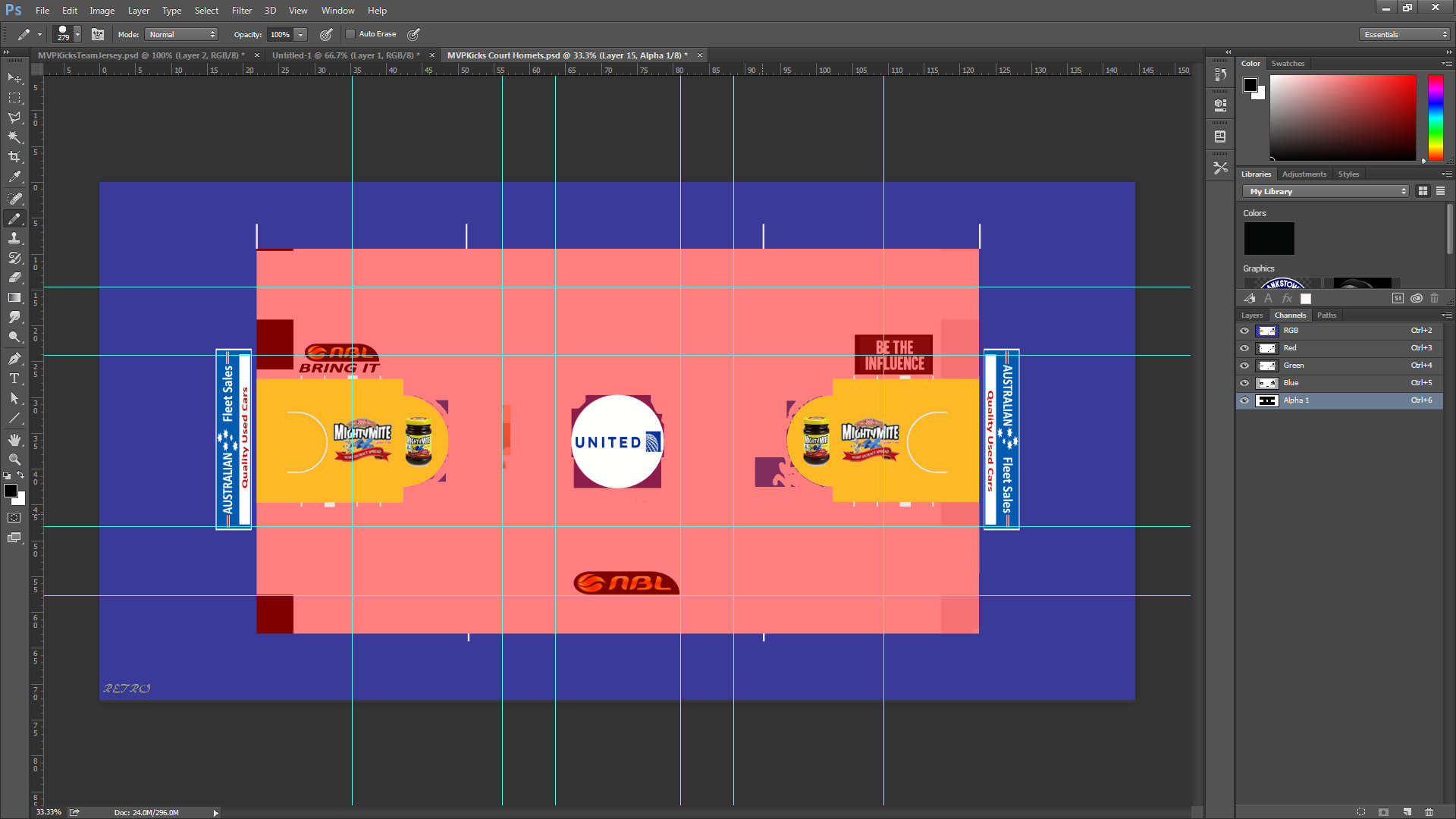Change the screen mode
The width and height of the screenshot is (1456, 819).
pos(14,538)
